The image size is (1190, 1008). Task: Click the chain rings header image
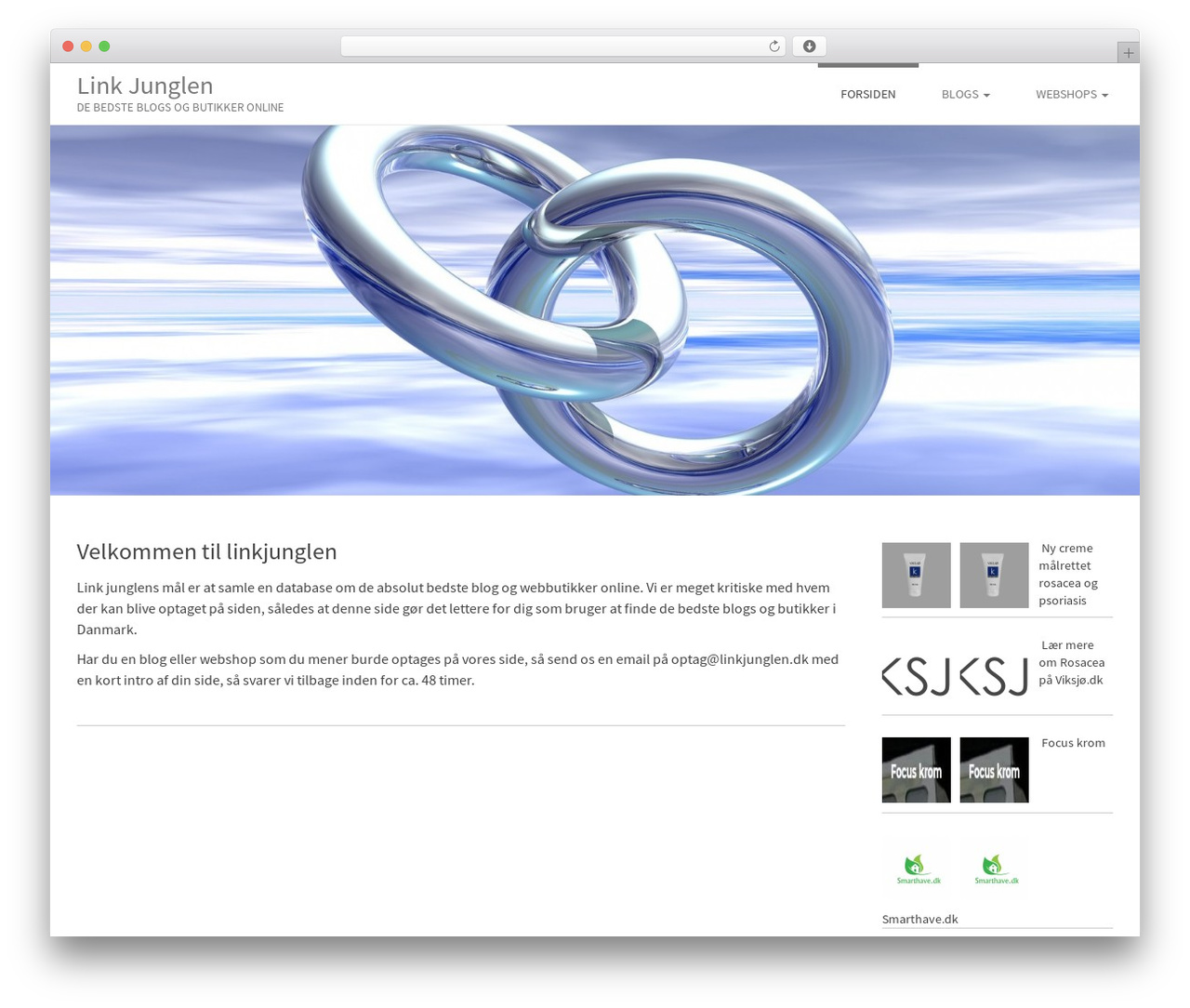click(x=595, y=310)
